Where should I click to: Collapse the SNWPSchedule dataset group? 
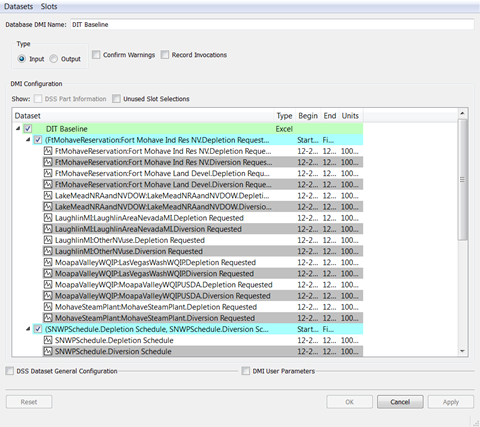[28, 329]
